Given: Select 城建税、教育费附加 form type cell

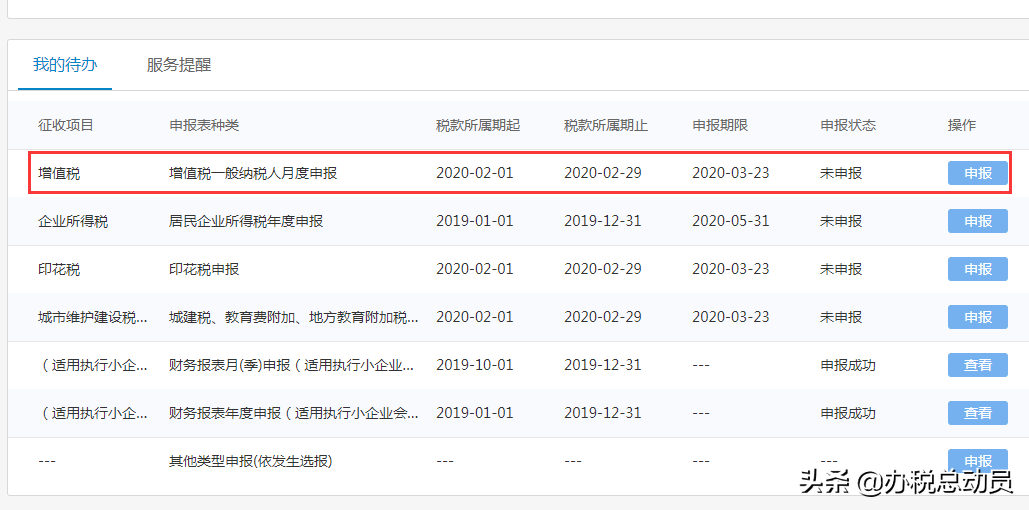Looking at the screenshot, I should coord(294,317).
